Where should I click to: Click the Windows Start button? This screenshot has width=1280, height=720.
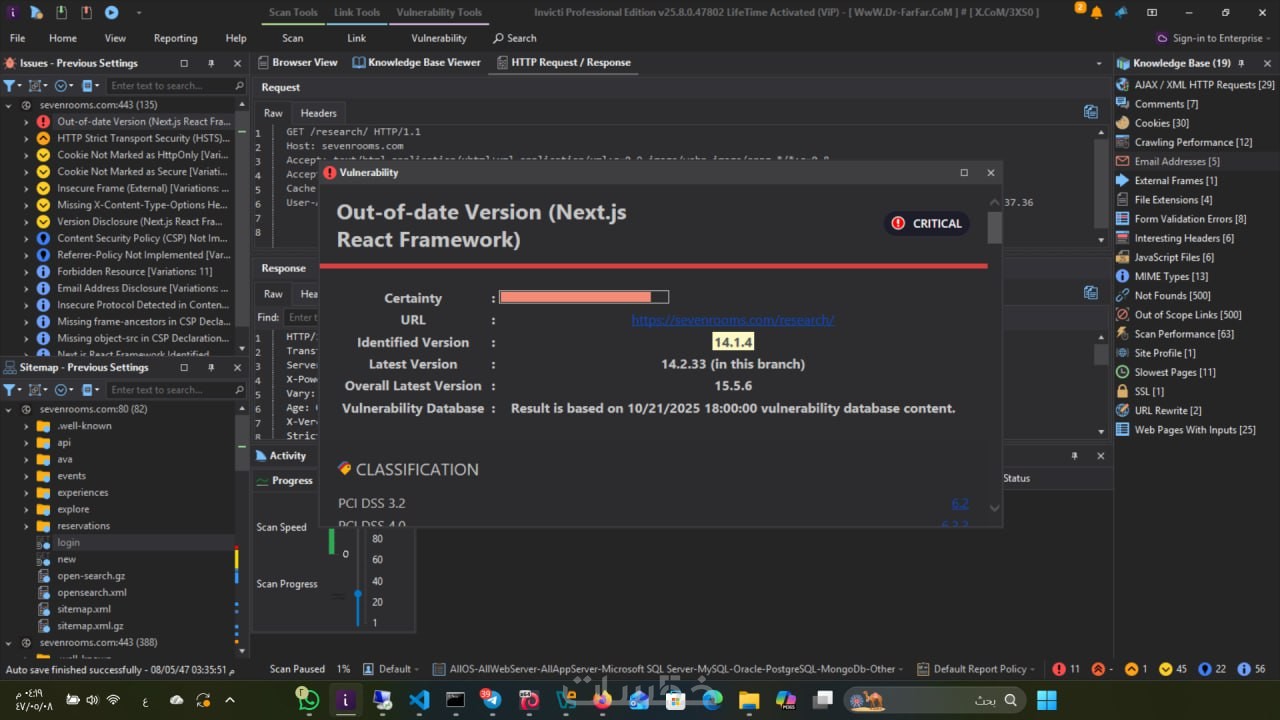coord(1049,700)
